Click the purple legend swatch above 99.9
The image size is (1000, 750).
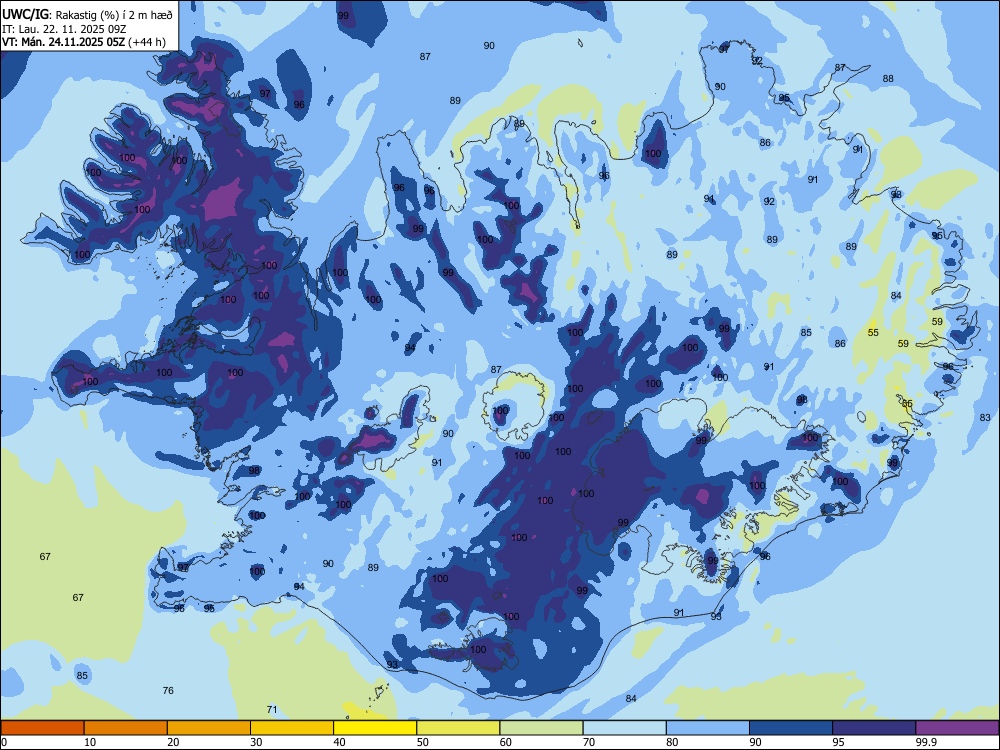click(x=957, y=728)
